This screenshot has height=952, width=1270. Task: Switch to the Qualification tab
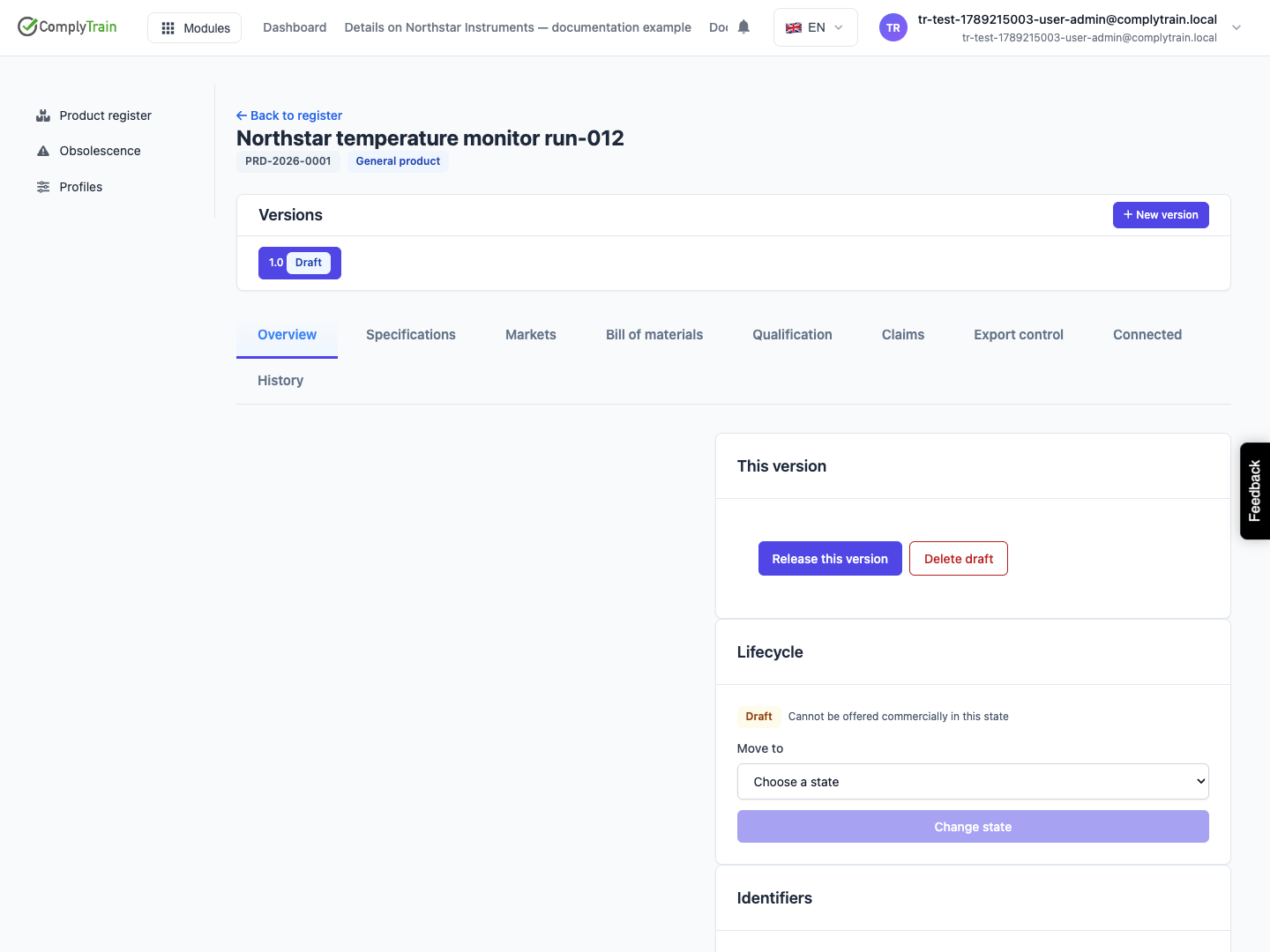pos(792,335)
